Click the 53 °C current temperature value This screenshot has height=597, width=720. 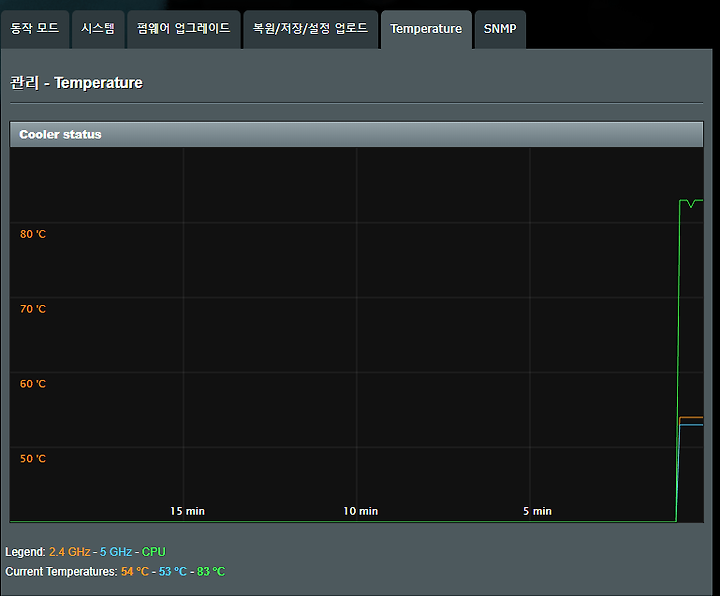(x=173, y=572)
